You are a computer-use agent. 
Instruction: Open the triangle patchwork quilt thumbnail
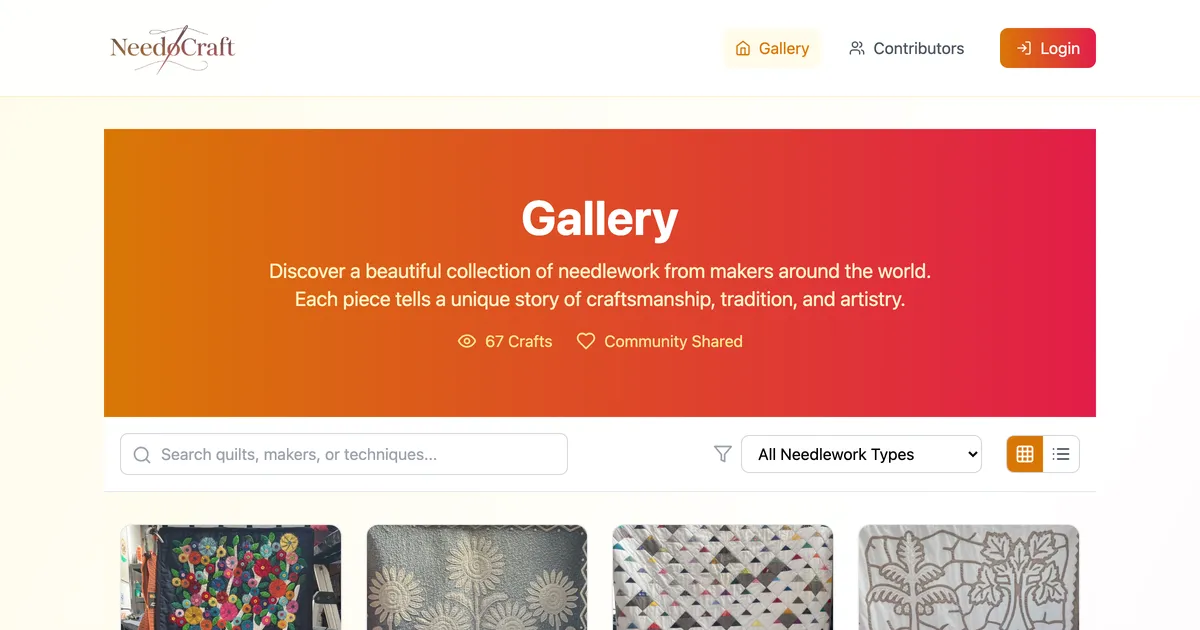tap(723, 577)
